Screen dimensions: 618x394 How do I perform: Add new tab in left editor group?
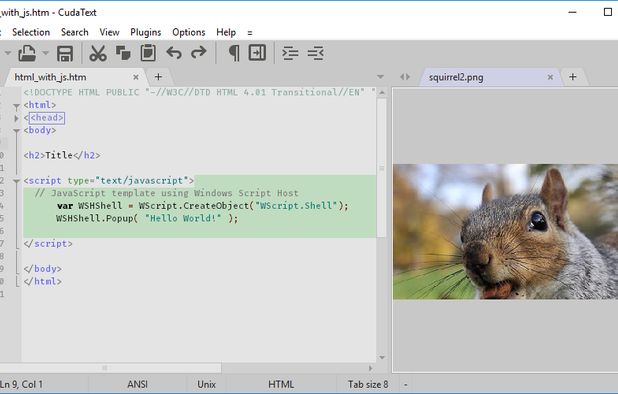(158, 77)
